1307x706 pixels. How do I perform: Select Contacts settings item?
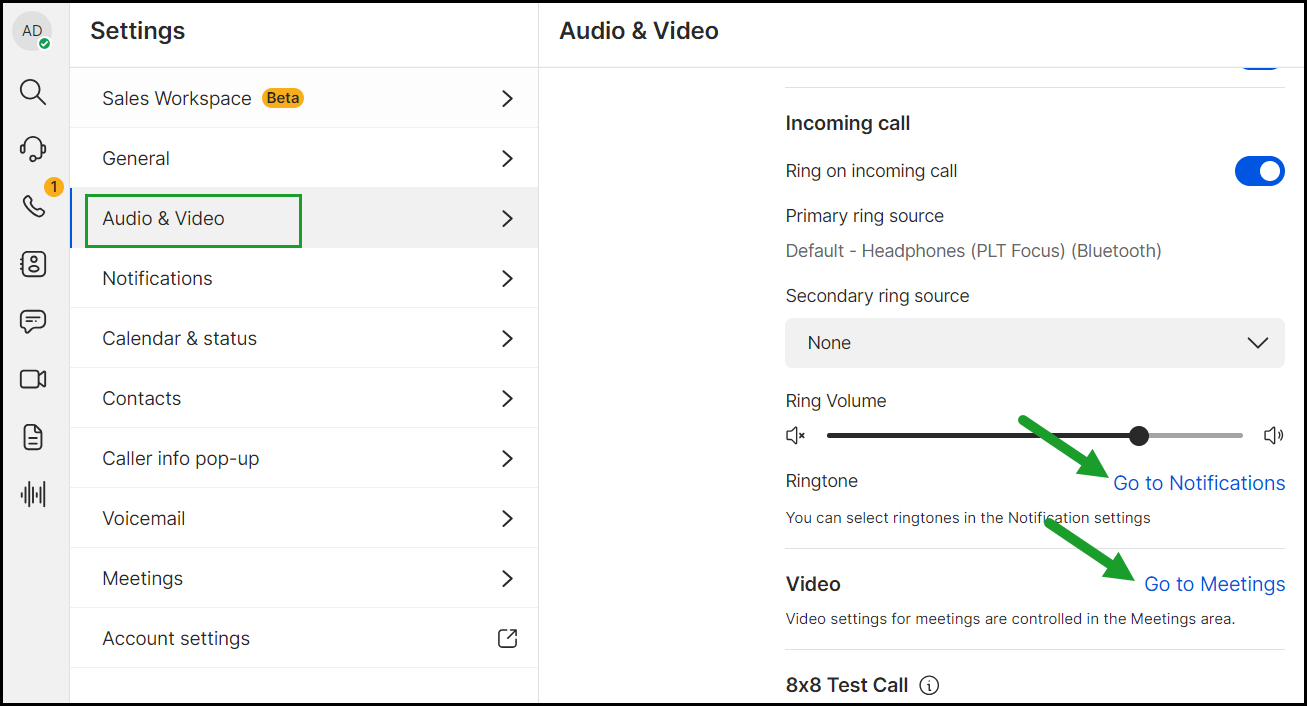click(x=304, y=398)
